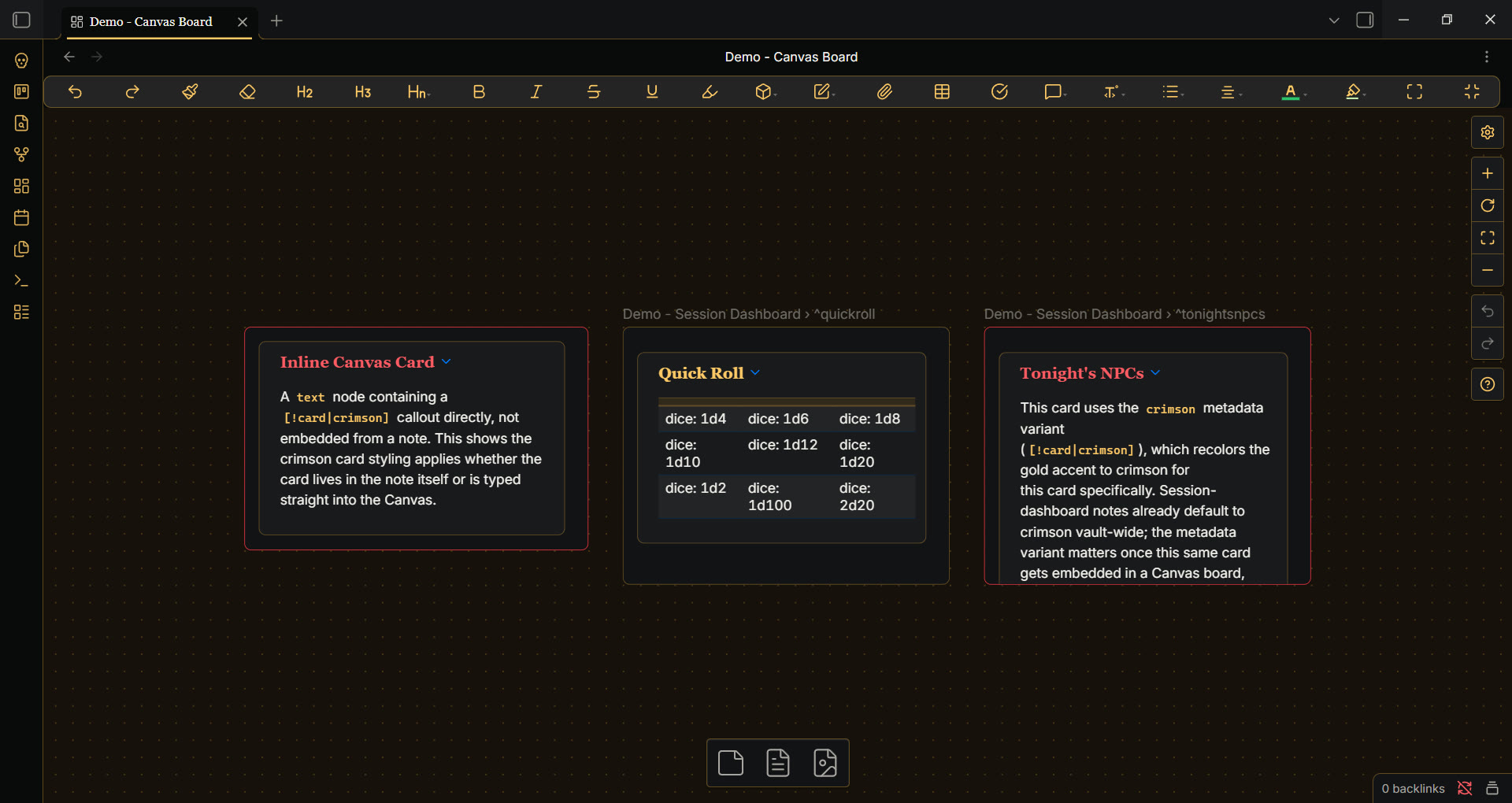Click the 0 backlinks status item
This screenshot has width=1512, height=803.
click(1413, 788)
